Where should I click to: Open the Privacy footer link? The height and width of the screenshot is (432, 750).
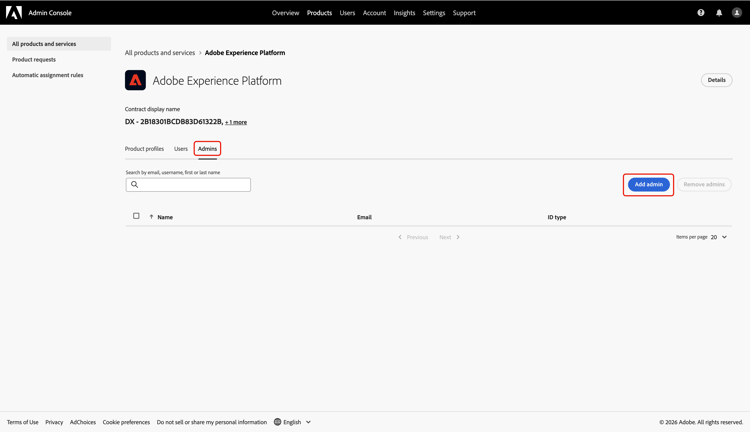[x=54, y=422]
